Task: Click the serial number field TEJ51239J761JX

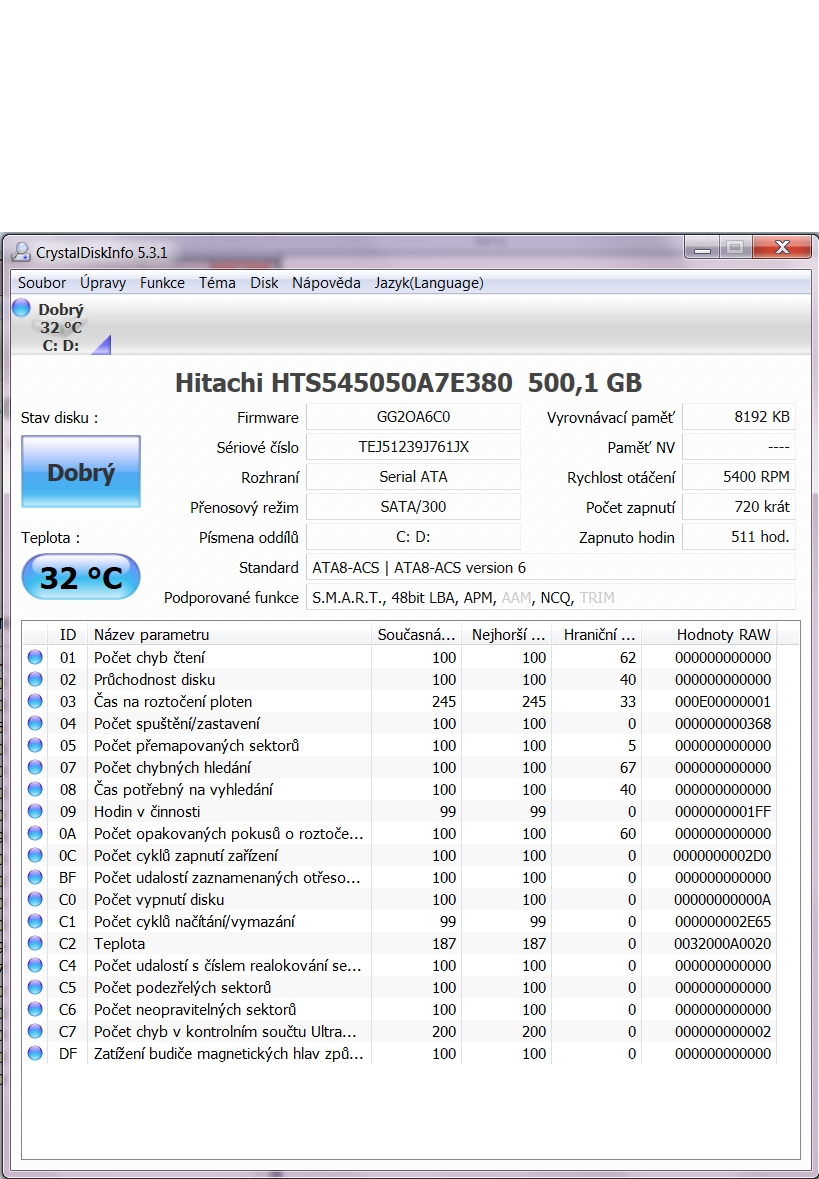Action: tap(414, 447)
